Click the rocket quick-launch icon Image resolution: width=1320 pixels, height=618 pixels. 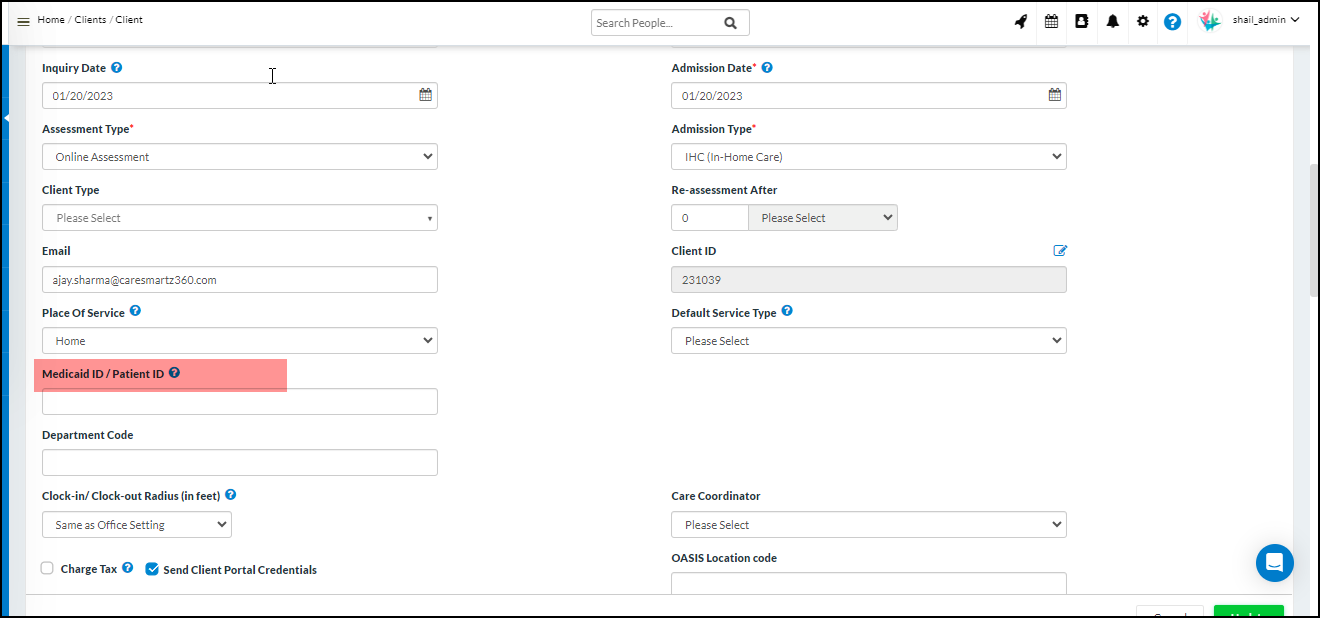(x=1021, y=21)
